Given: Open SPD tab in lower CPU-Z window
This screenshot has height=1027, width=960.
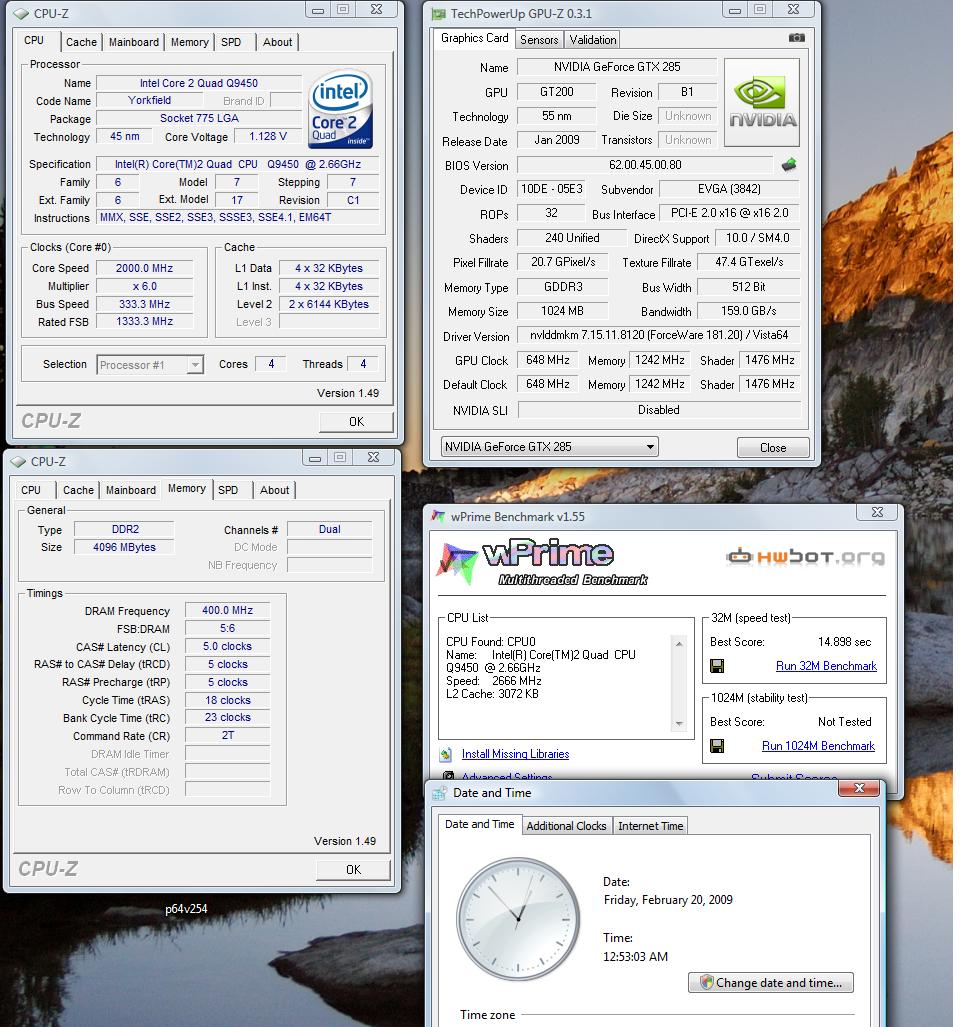Looking at the screenshot, I should pyautogui.click(x=228, y=490).
